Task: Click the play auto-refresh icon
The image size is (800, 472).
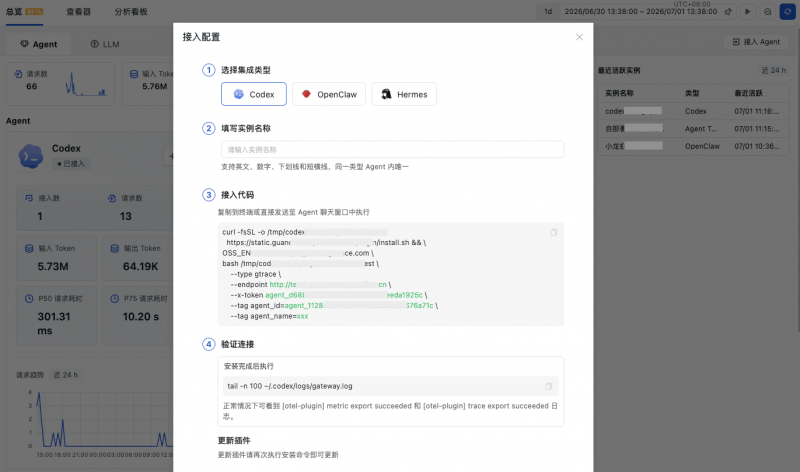Action: click(x=747, y=11)
